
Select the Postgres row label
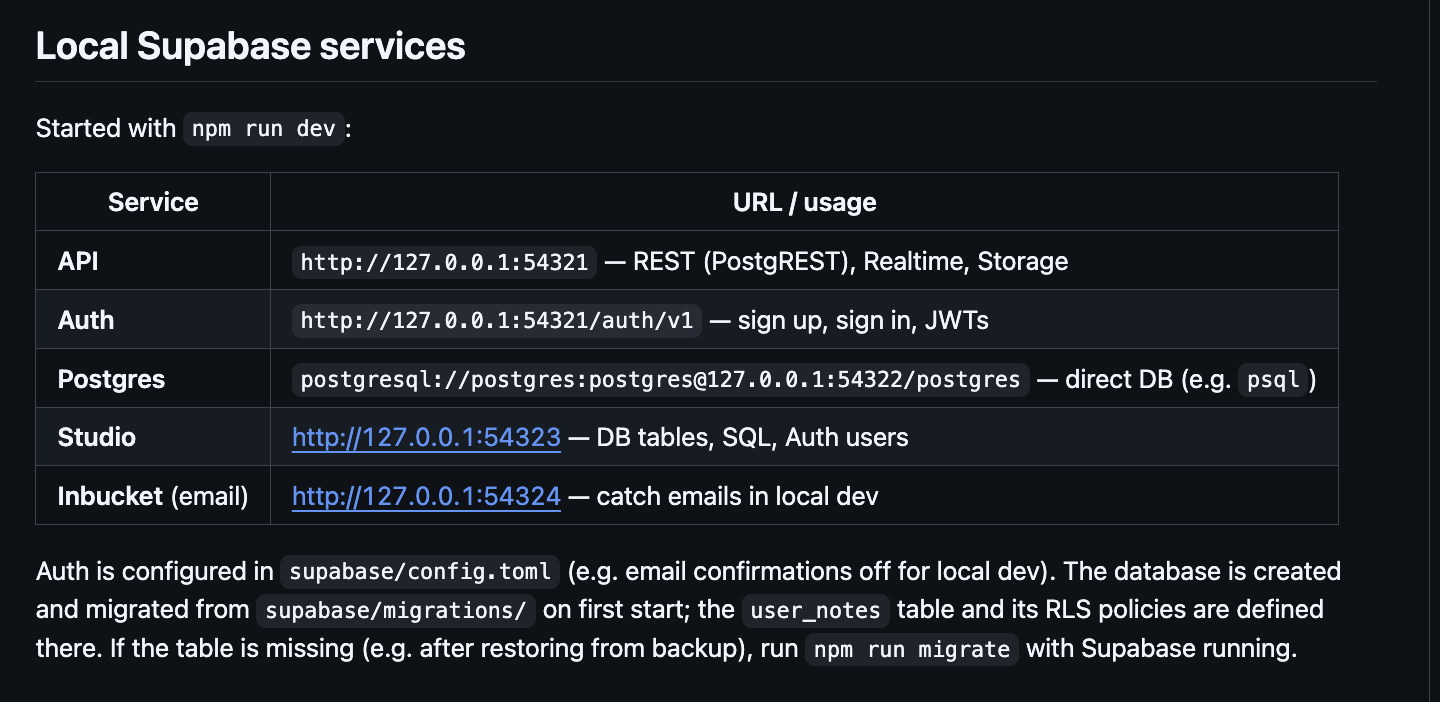pos(111,379)
